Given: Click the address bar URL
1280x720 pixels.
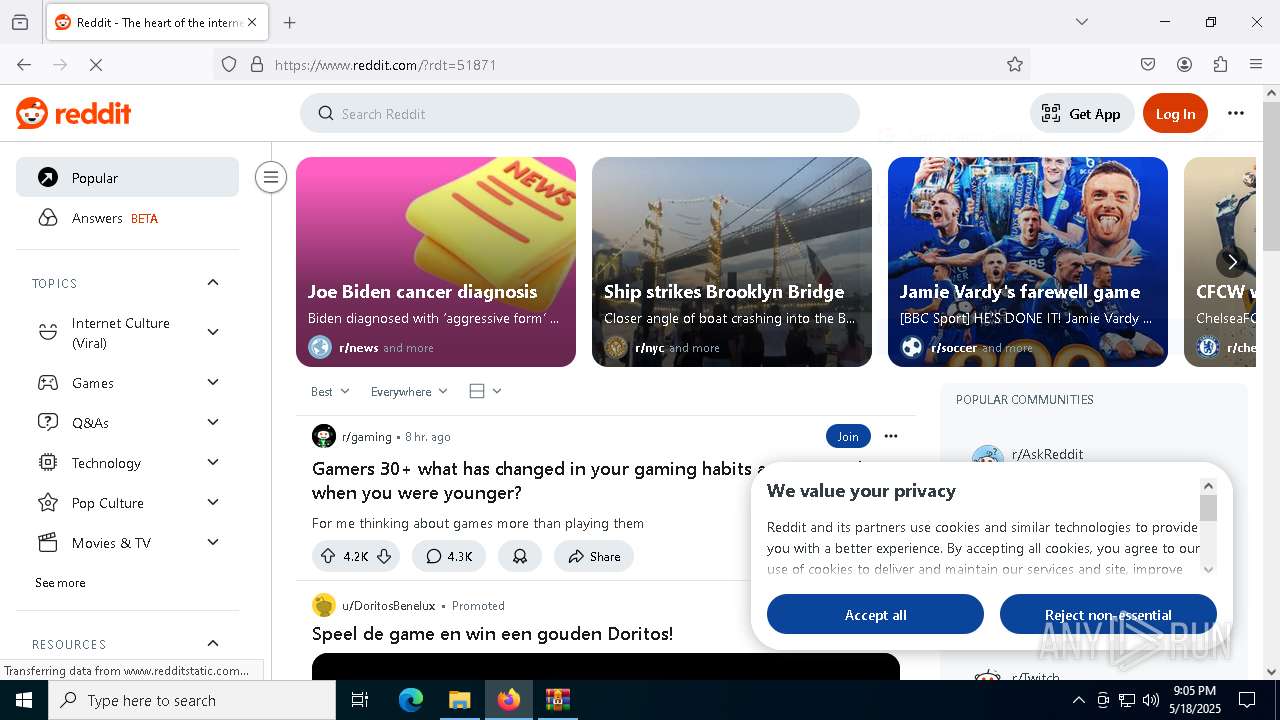Looking at the screenshot, I should point(385,65).
